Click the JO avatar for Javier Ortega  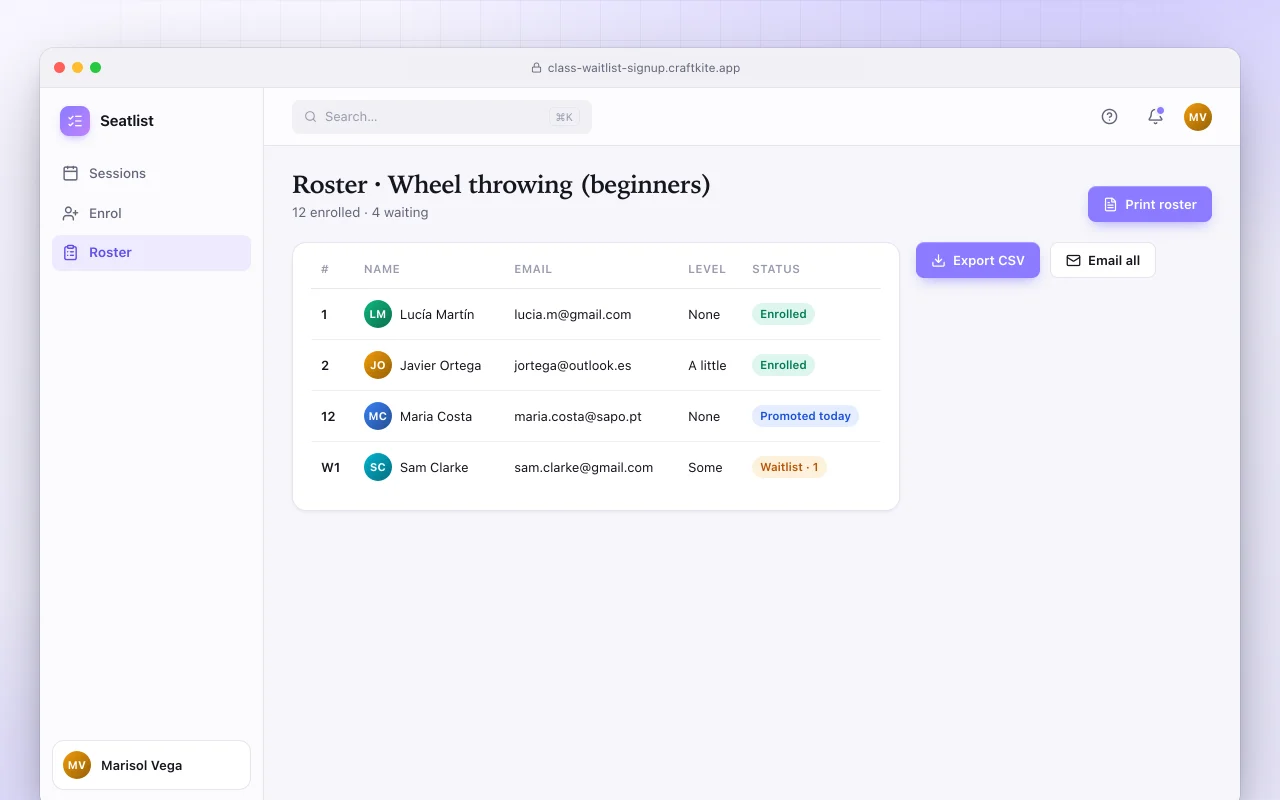click(x=378, y=365)
